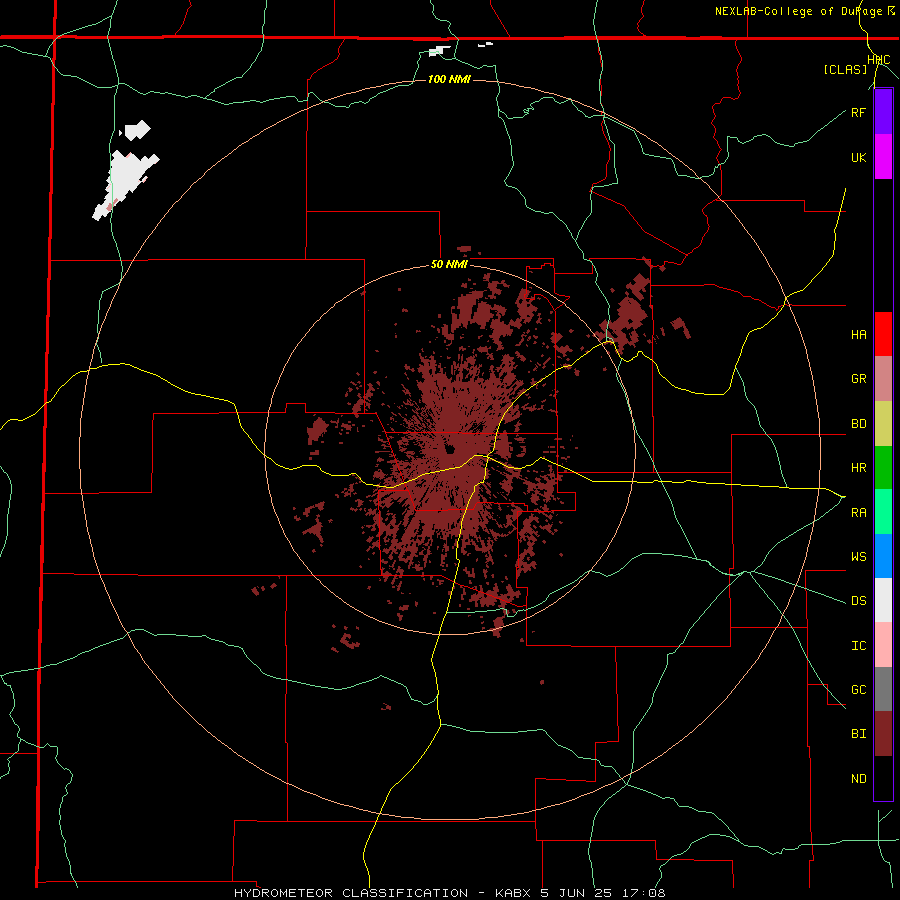Click the BD legend label

tap(858, 424)
